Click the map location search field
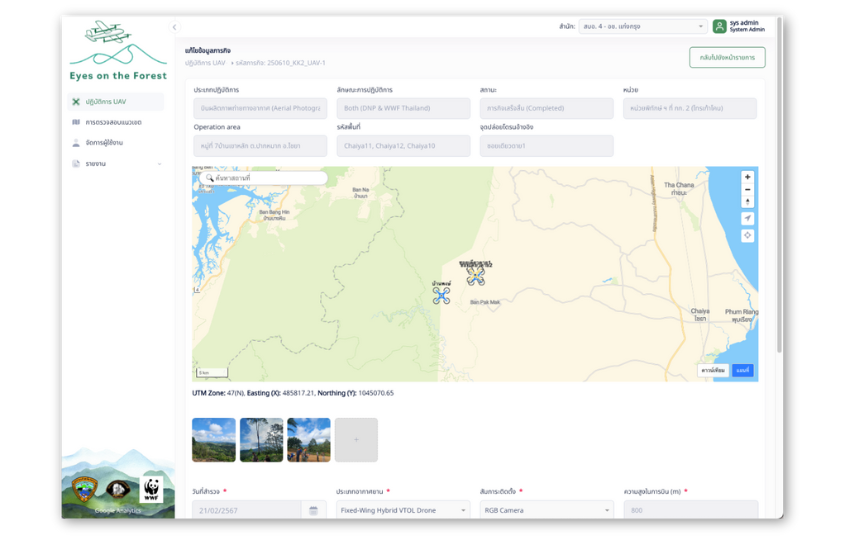 coord(262,178)
